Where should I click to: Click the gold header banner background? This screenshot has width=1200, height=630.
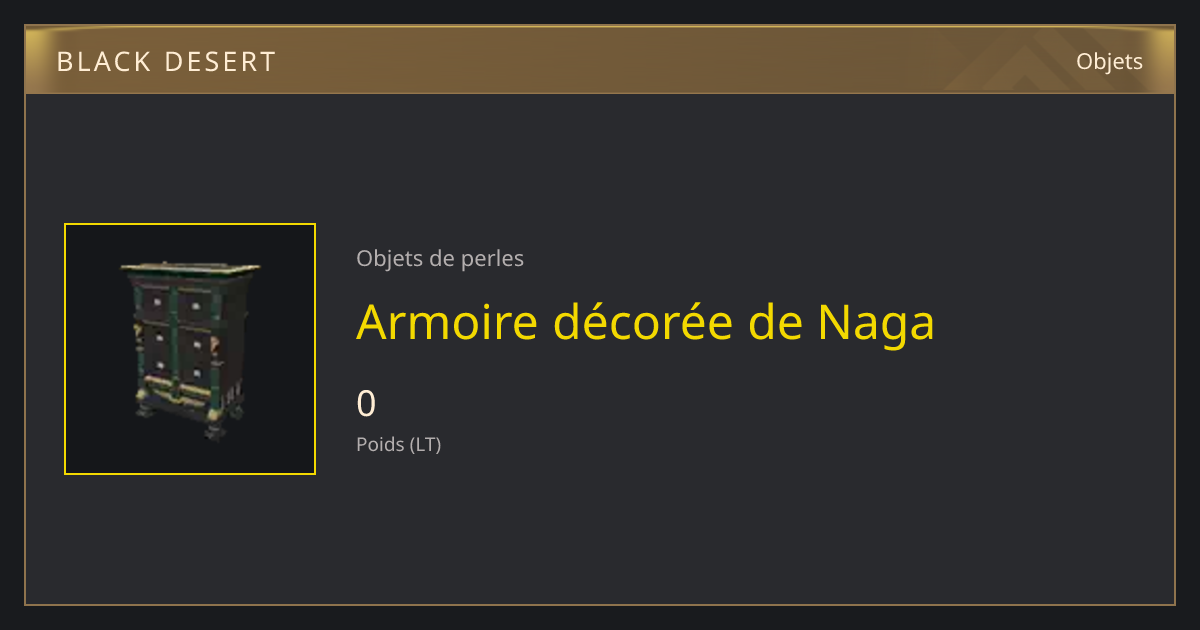600,61
